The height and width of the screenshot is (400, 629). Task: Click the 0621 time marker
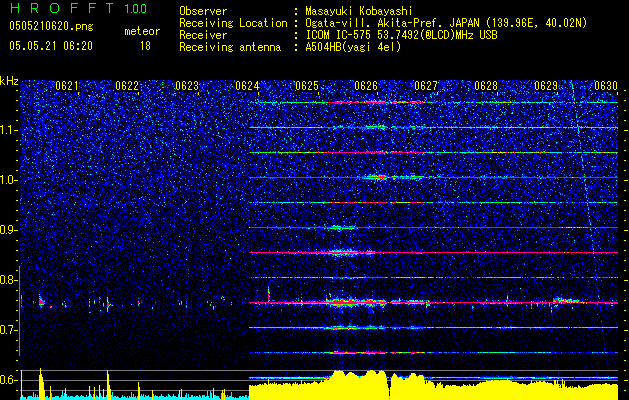pos(67,86)
